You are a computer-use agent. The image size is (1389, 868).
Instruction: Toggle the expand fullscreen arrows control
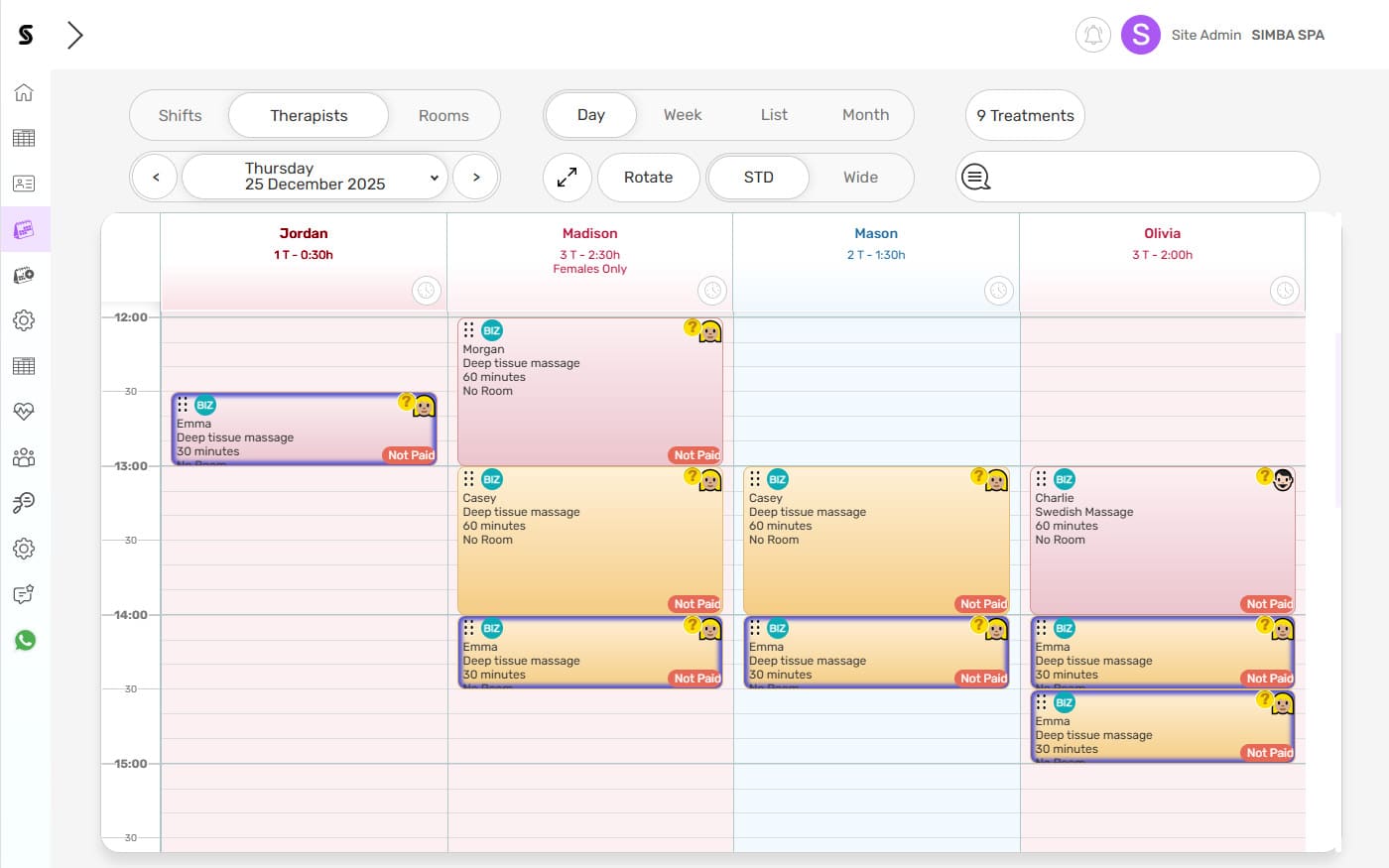tap(567, 177)
